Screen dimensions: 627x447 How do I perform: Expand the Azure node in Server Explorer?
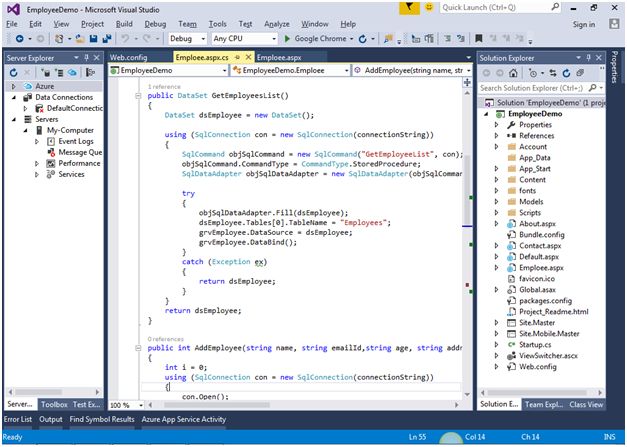[x=12, y=87]
